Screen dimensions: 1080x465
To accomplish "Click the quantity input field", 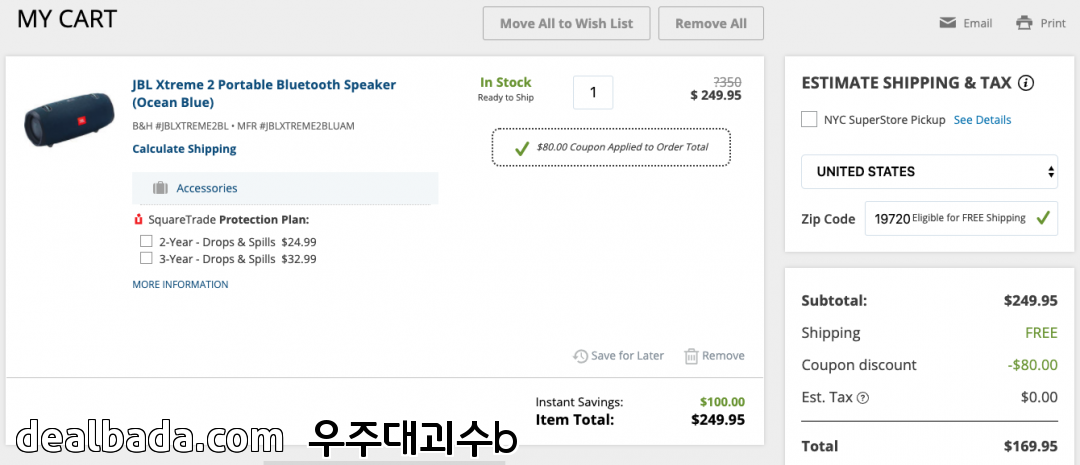I will (593, 93).
